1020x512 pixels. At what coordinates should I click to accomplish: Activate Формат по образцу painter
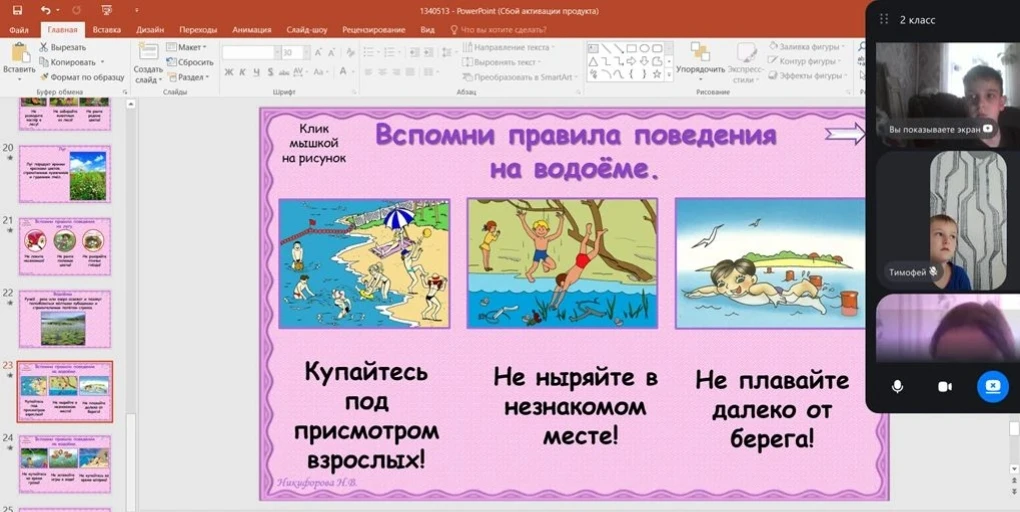[x=81, y=77]
